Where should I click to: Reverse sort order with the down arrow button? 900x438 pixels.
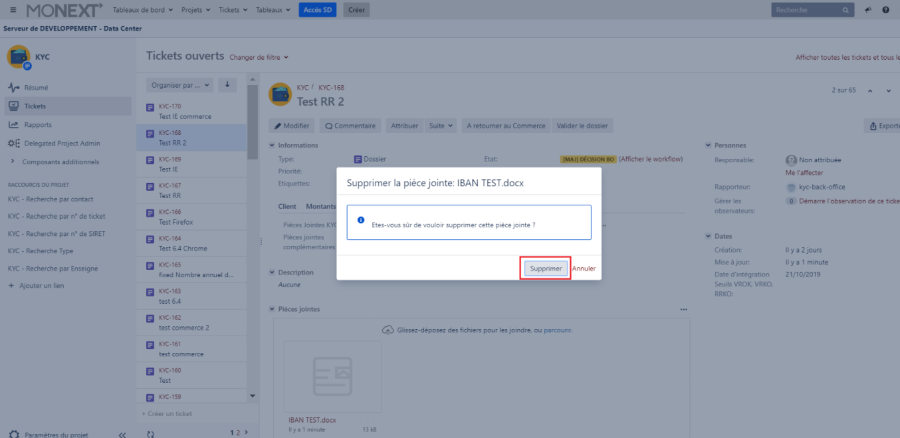(227, 84)
